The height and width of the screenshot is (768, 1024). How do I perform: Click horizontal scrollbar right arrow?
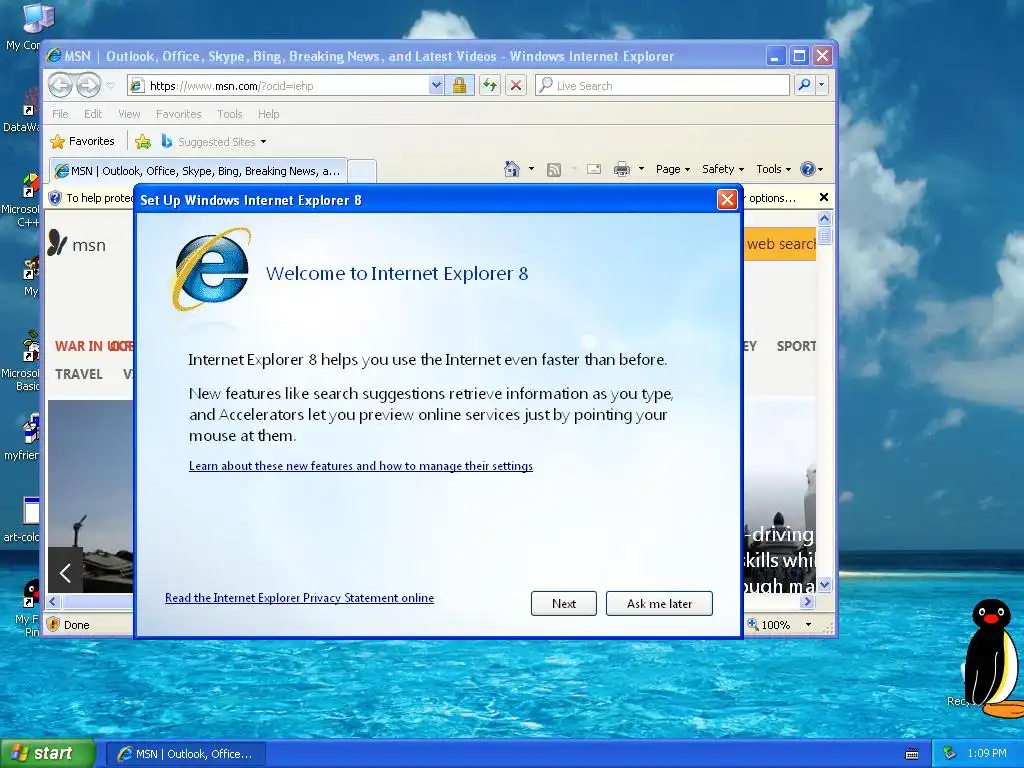[808, 601]
